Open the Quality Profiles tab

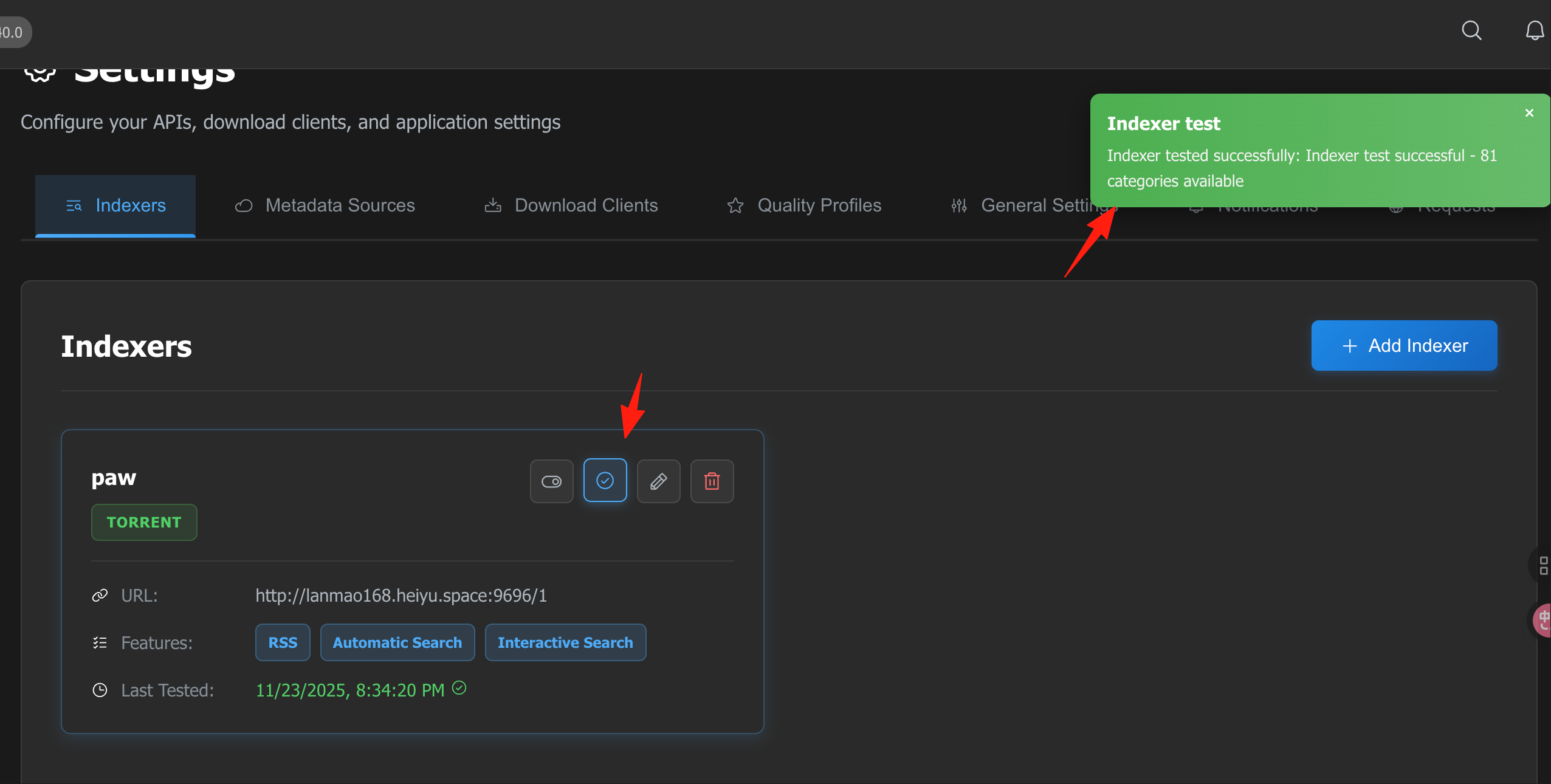coord(805,205)
